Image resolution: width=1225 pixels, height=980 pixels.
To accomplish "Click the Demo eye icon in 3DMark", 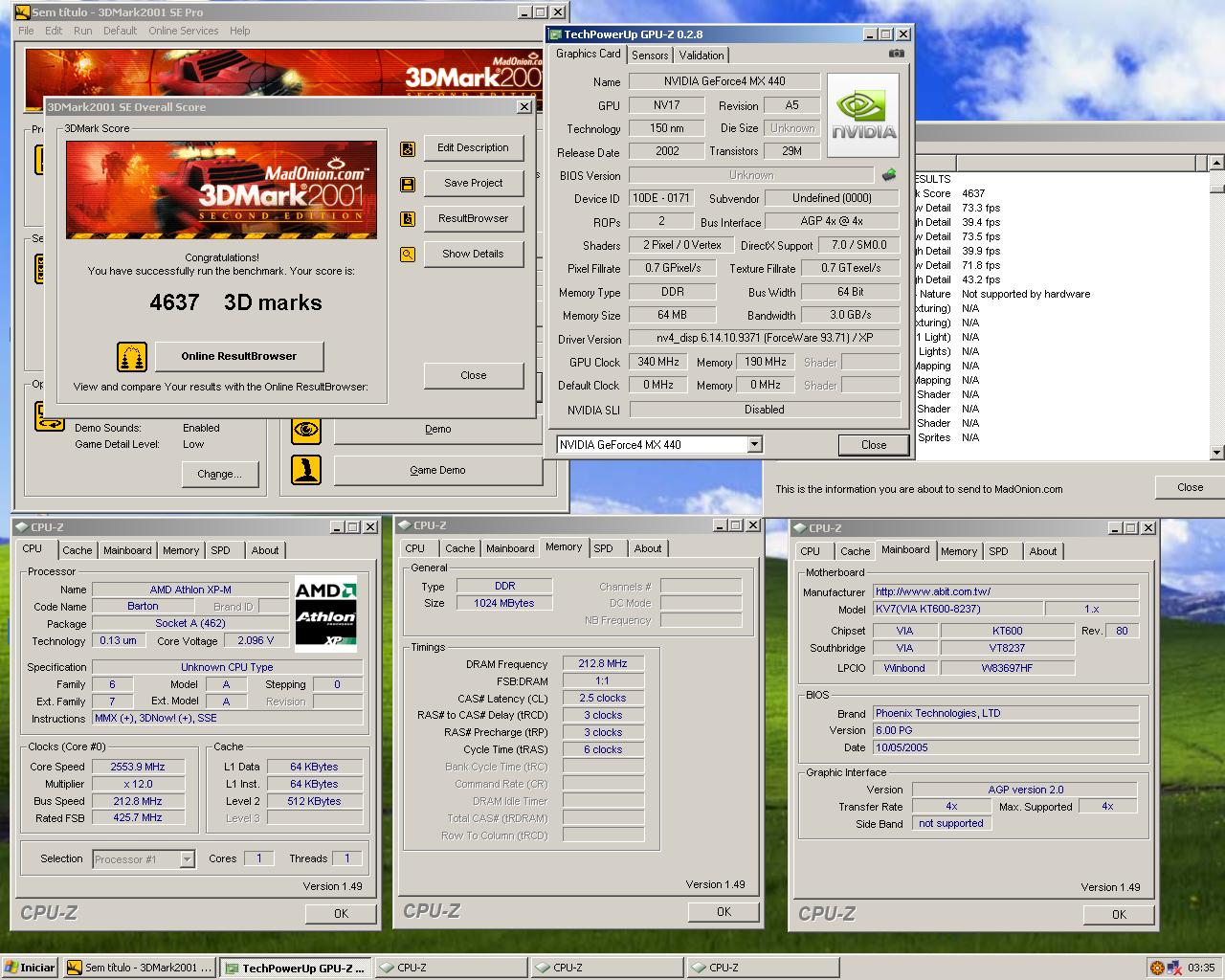I will (306, 430).
